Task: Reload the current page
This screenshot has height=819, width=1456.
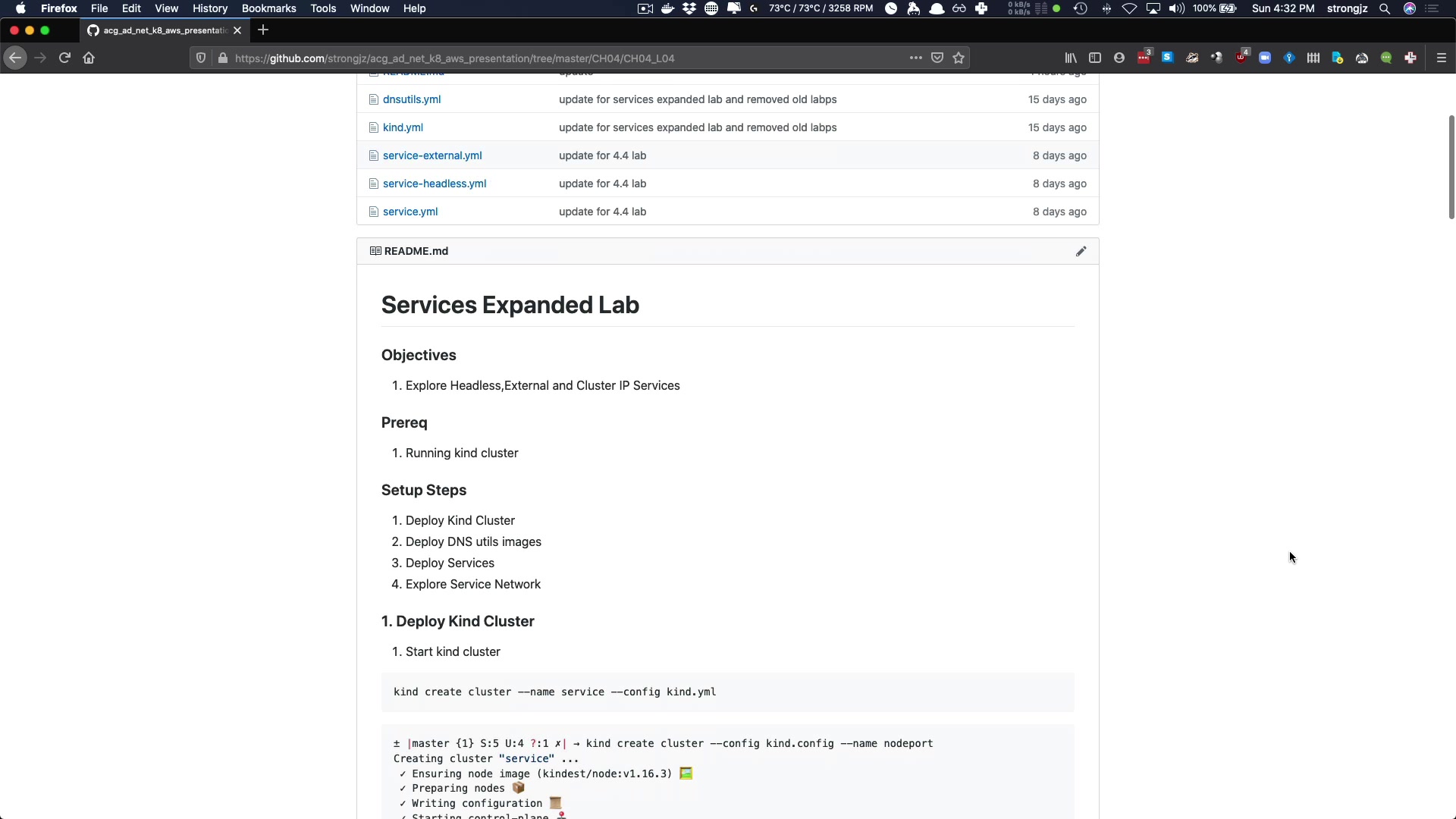Action: [64, 58]
